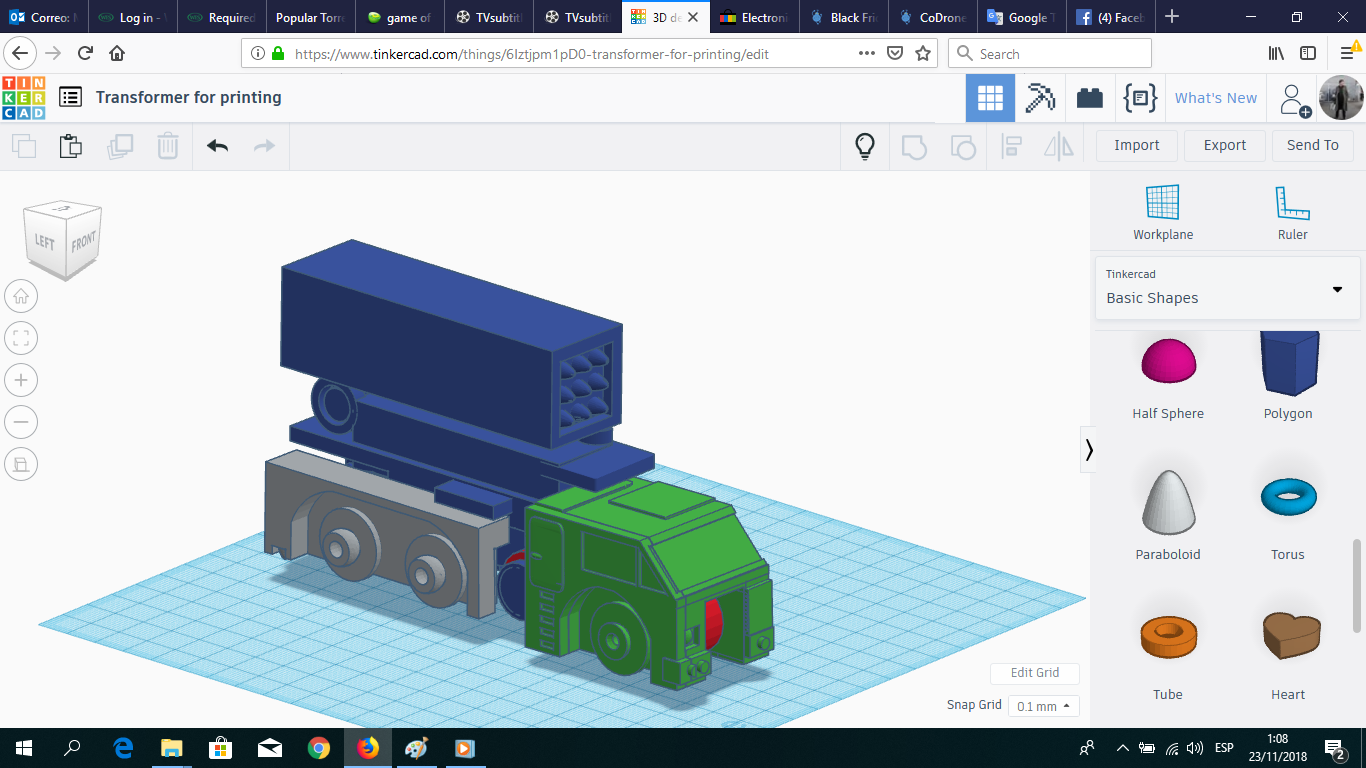Click the Ungroup shapes tool
The image size is (1366, 768).
(962, 146)
